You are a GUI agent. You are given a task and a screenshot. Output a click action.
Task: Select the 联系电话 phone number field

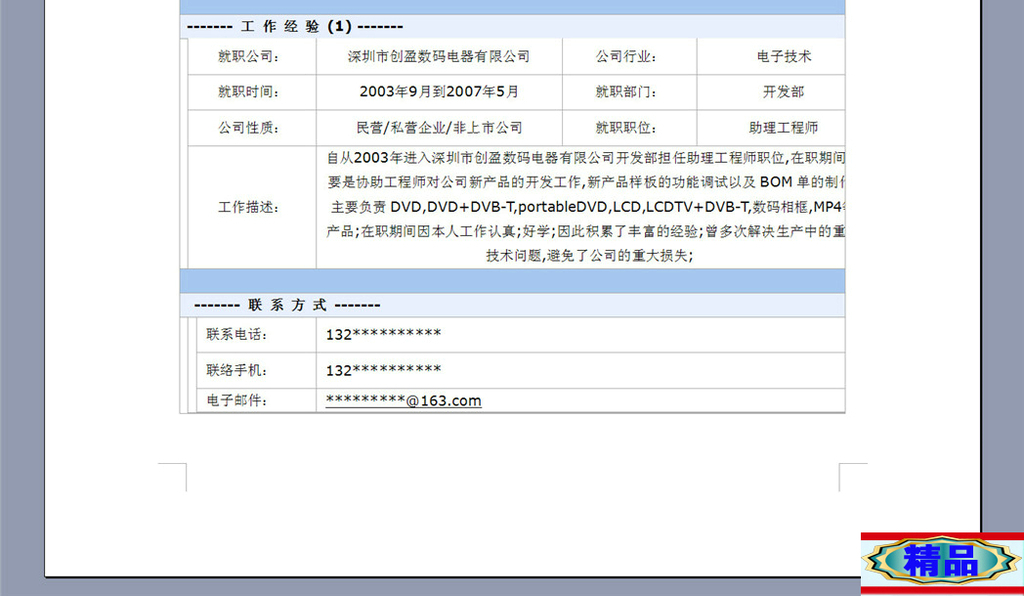(x=383, y=334)
